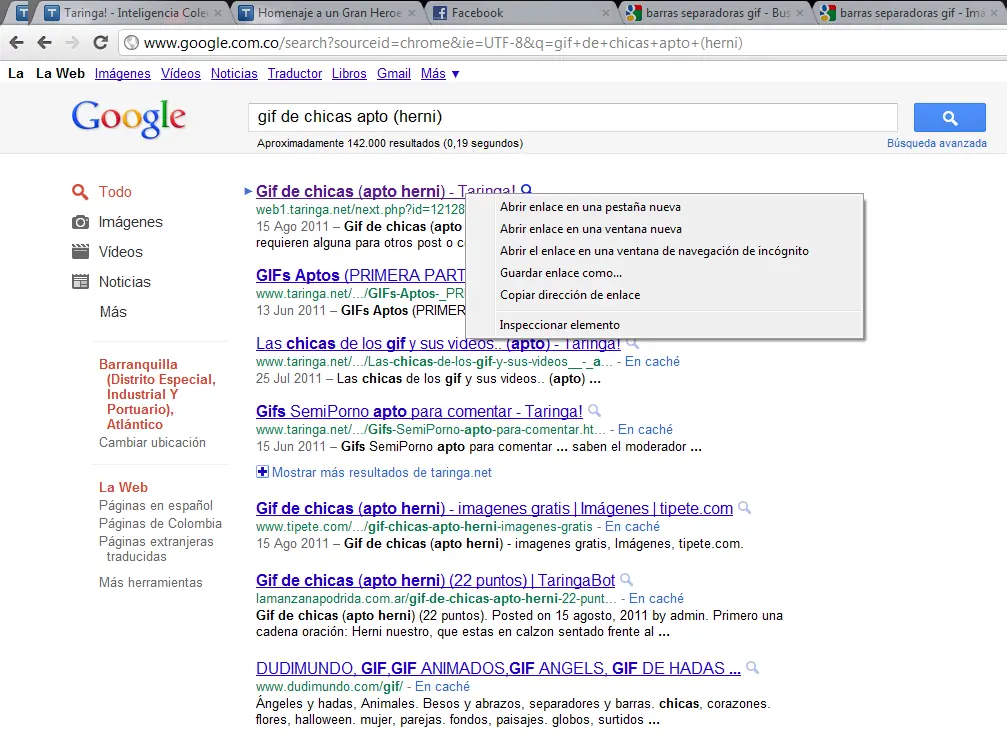Click preview magnifier beside DUDIMUNDO result
Image resolution: width=1007 pixels, height=734 pixels.
pyautogui.click(x=752, y=668)
